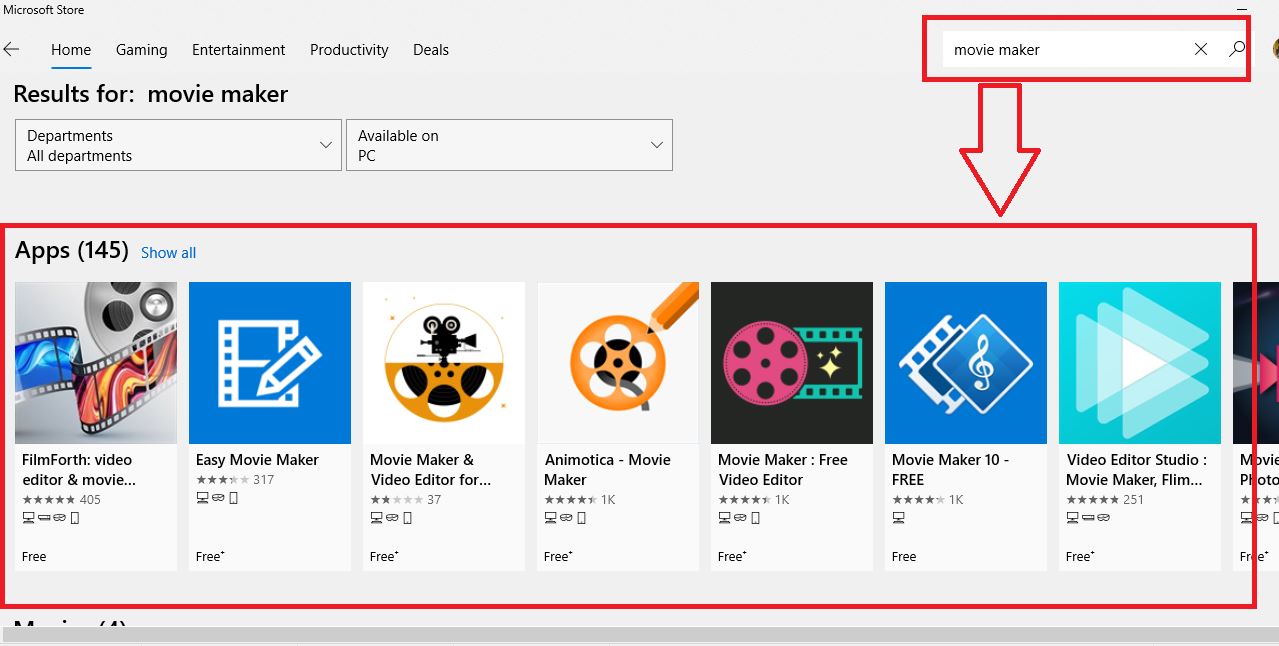Open Video Editor Studio app icon
This screenshot has width=1279, height=646.
pyautogui.click(x=1140, y=363)
